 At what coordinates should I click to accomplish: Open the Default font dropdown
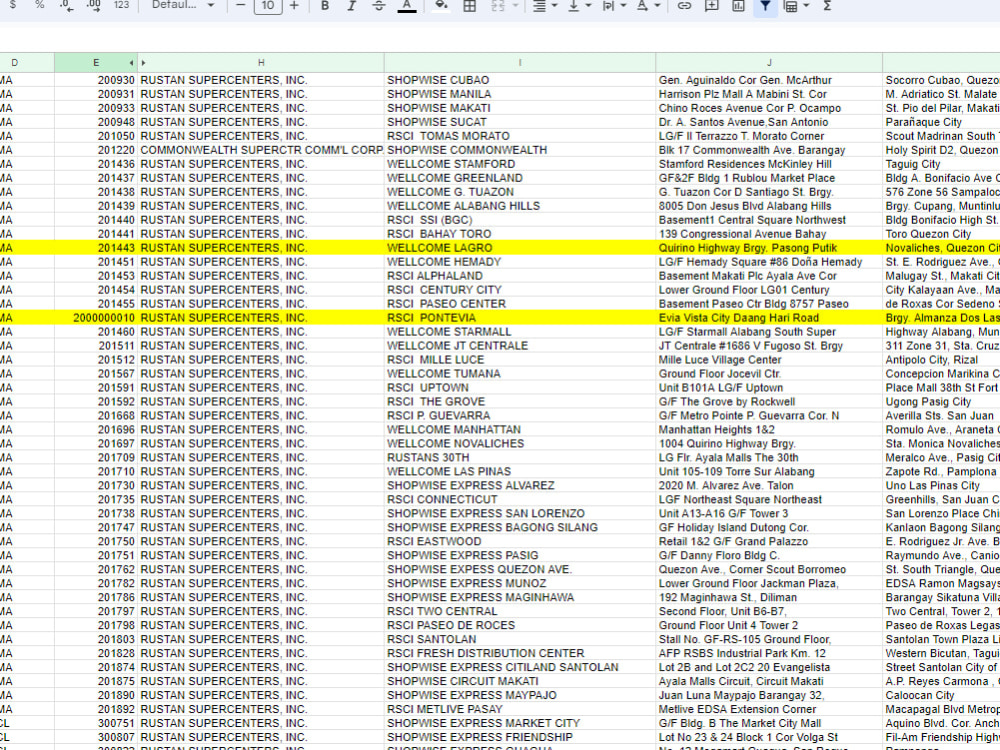[183, 5]
